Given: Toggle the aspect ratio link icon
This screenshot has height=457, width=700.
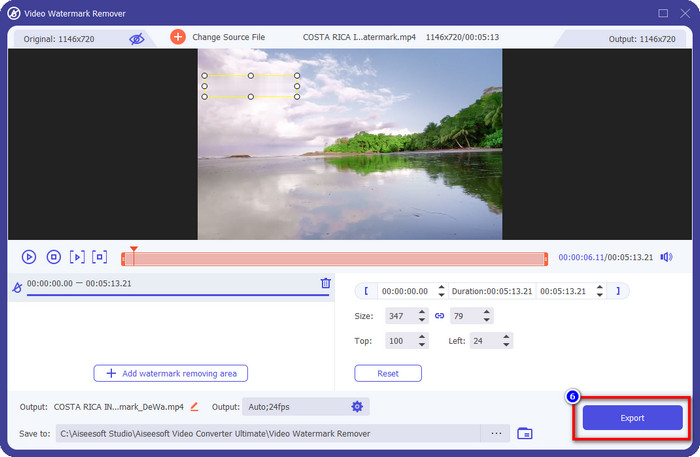Looking at the screenshot, I should tap(439, 316).
